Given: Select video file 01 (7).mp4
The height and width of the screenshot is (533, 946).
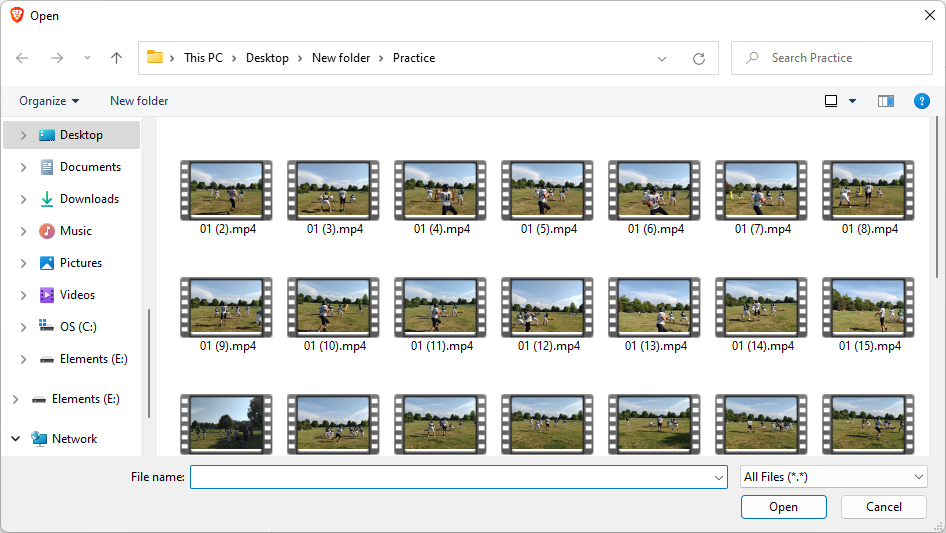Looking at the screenshot, I should [762, 198].
